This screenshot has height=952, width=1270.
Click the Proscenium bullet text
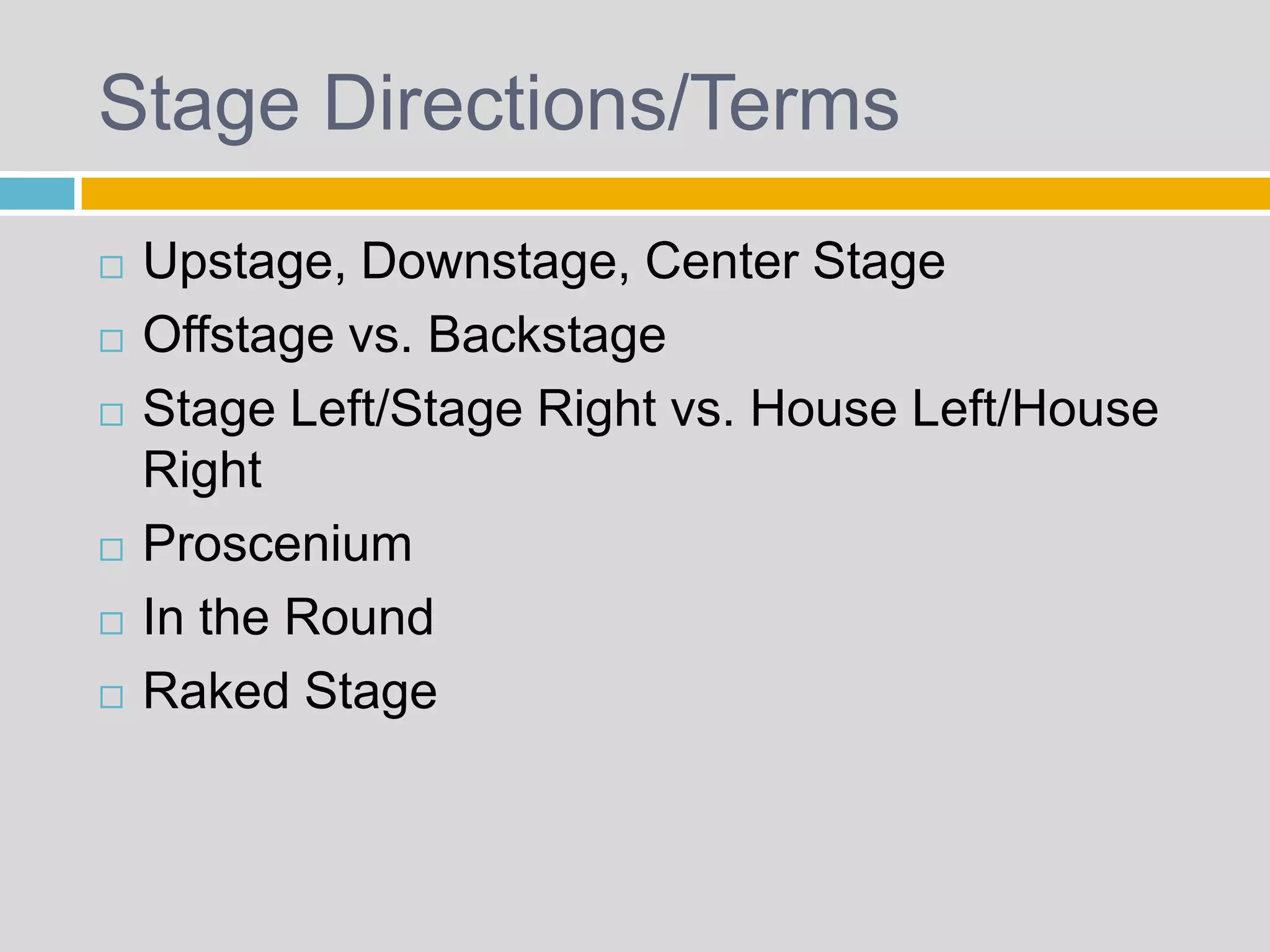point(277,544)
